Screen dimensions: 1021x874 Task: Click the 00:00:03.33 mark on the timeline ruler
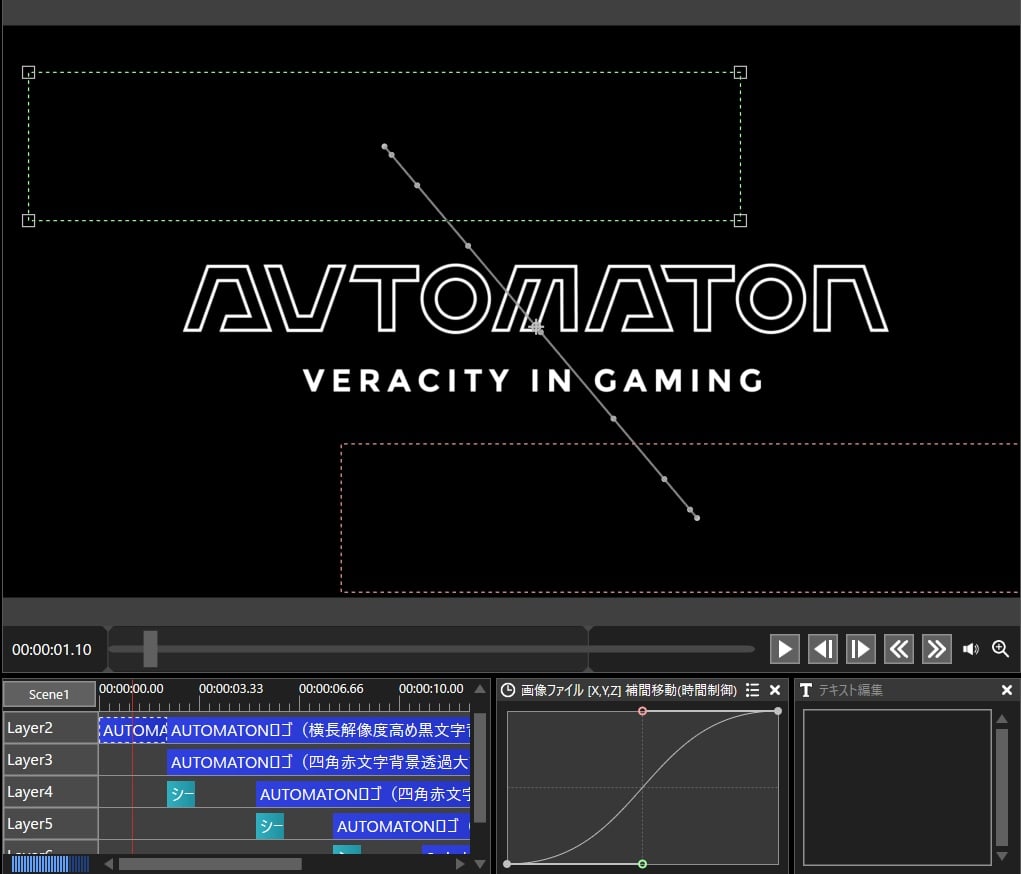[231, 688]
